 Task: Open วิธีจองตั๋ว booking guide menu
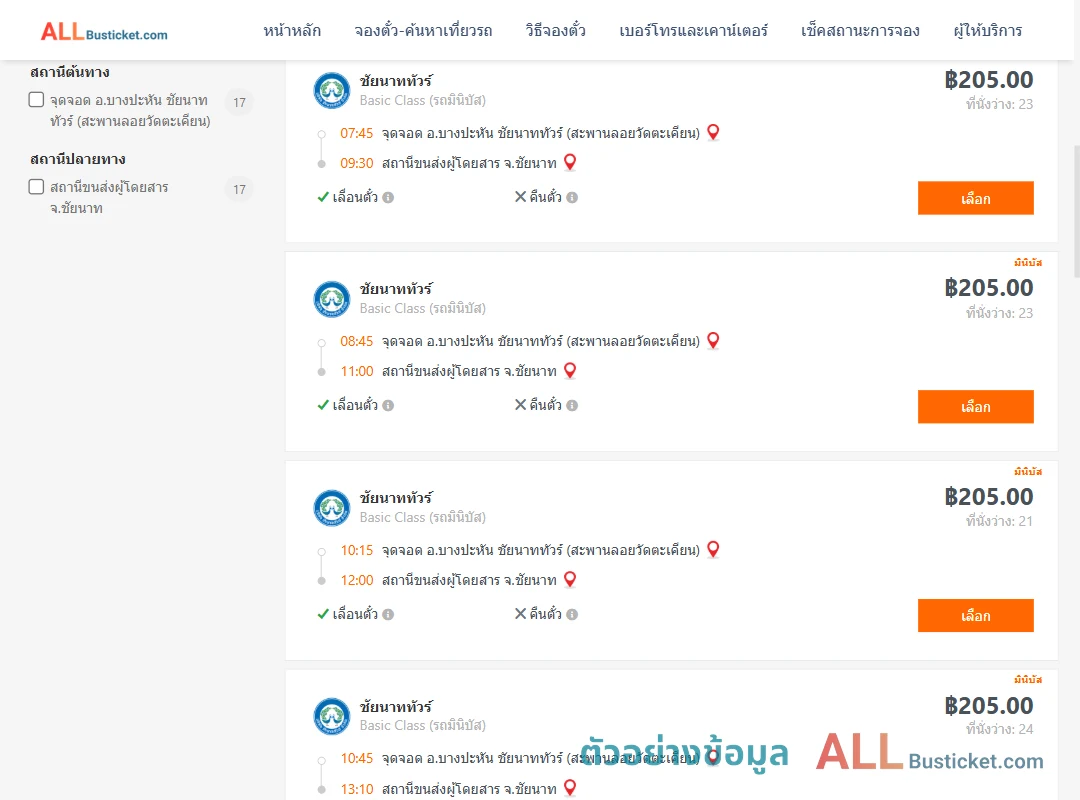(x=555, y=31)
